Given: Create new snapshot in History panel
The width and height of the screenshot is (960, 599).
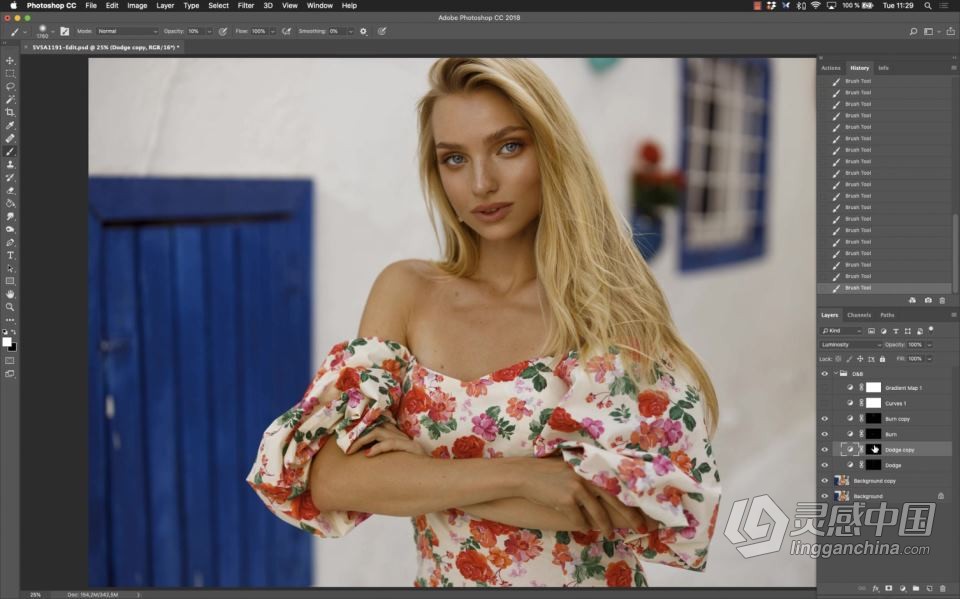Looking at the screenshot, I should (928, 300).
